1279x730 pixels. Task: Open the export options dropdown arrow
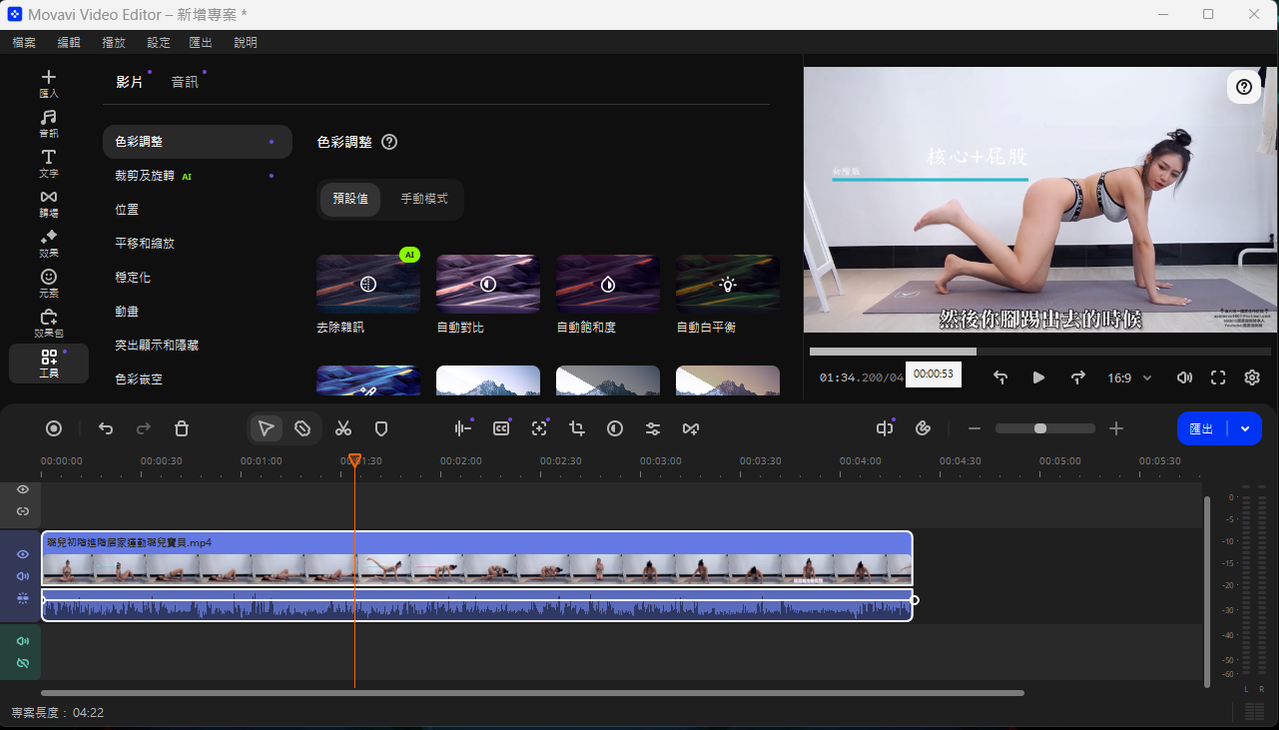click(x=1245, y=429)
